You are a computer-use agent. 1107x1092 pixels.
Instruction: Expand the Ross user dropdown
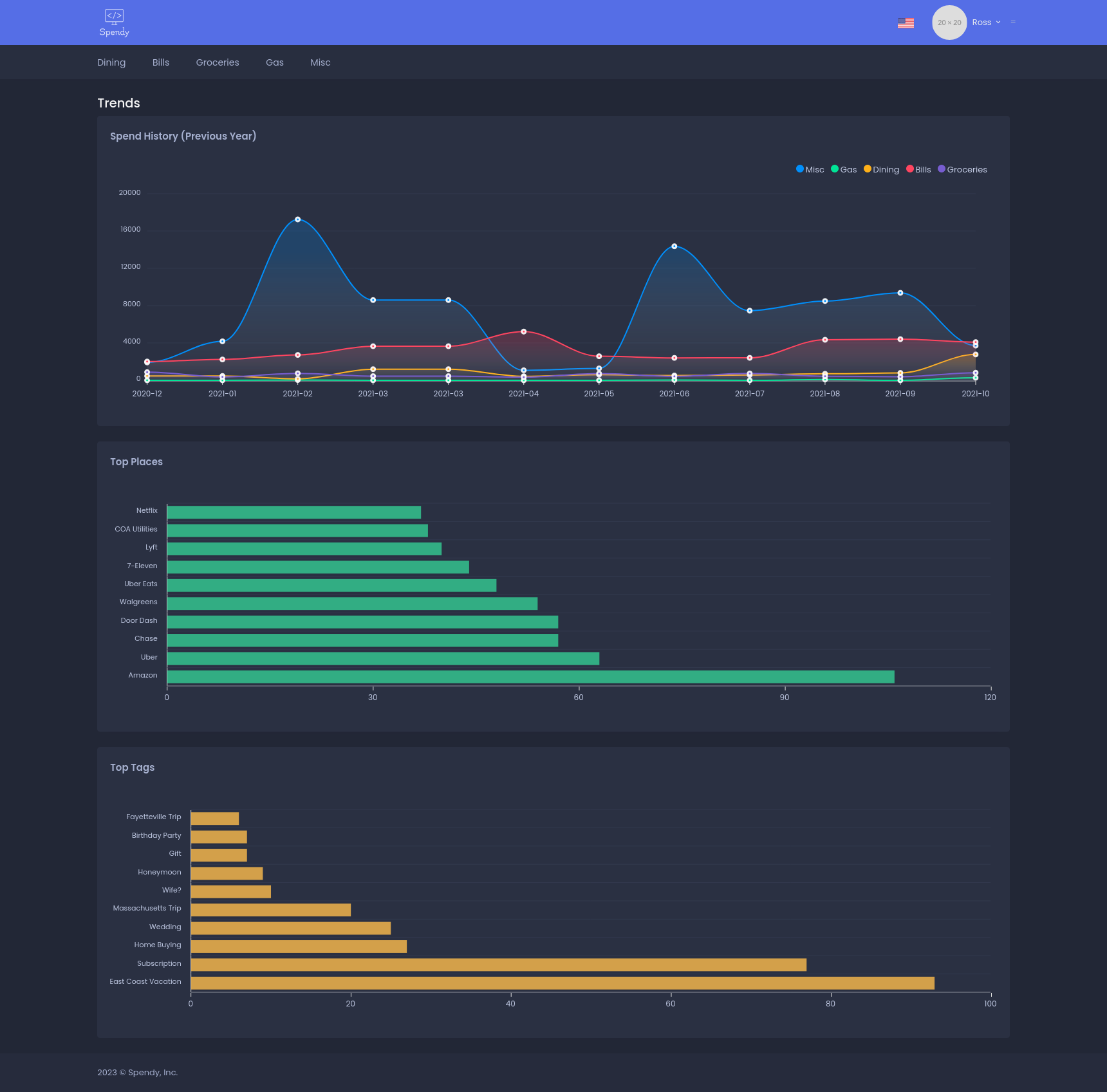[986, 23]
